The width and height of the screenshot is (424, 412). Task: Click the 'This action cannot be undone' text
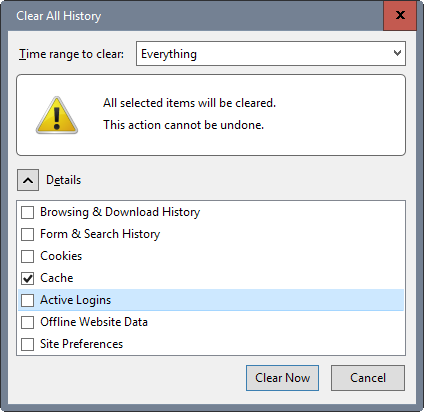point(184,125)
